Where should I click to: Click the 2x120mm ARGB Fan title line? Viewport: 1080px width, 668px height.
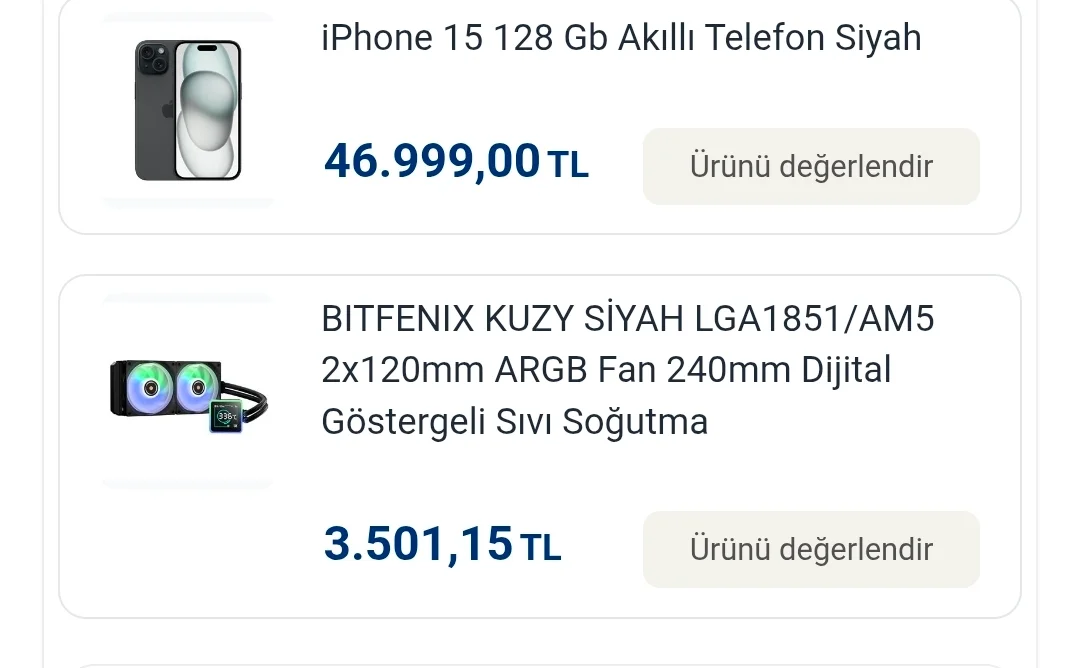pyautogui.click(x=605, y=370)
